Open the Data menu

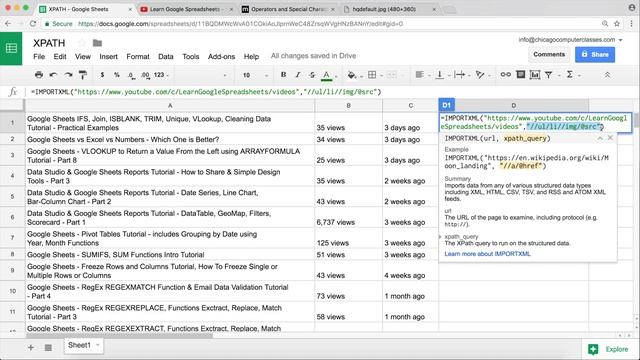pyautogui.click(x=165, y=57)
